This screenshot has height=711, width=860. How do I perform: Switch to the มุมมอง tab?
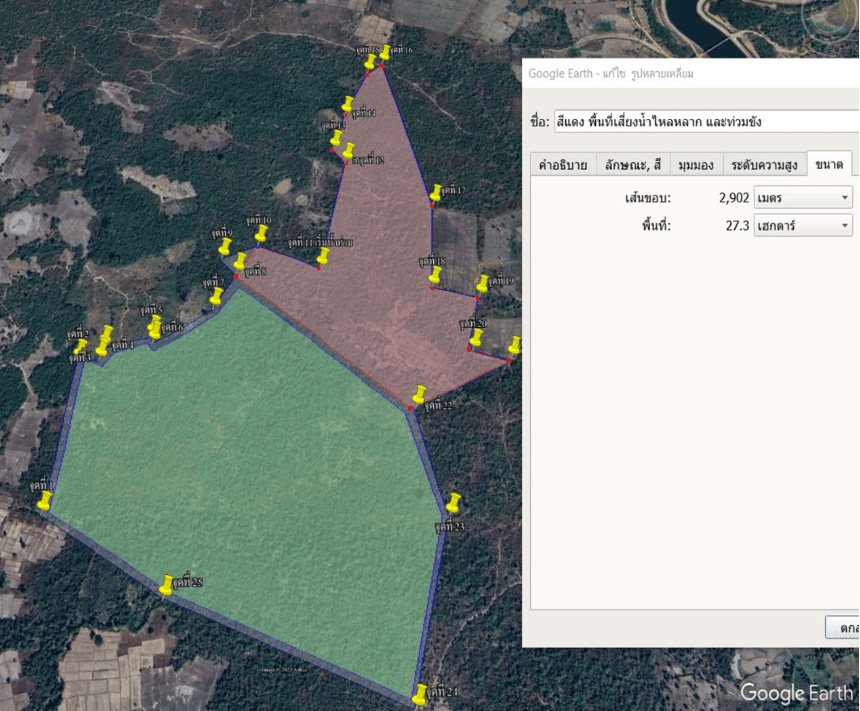point(696,165)
